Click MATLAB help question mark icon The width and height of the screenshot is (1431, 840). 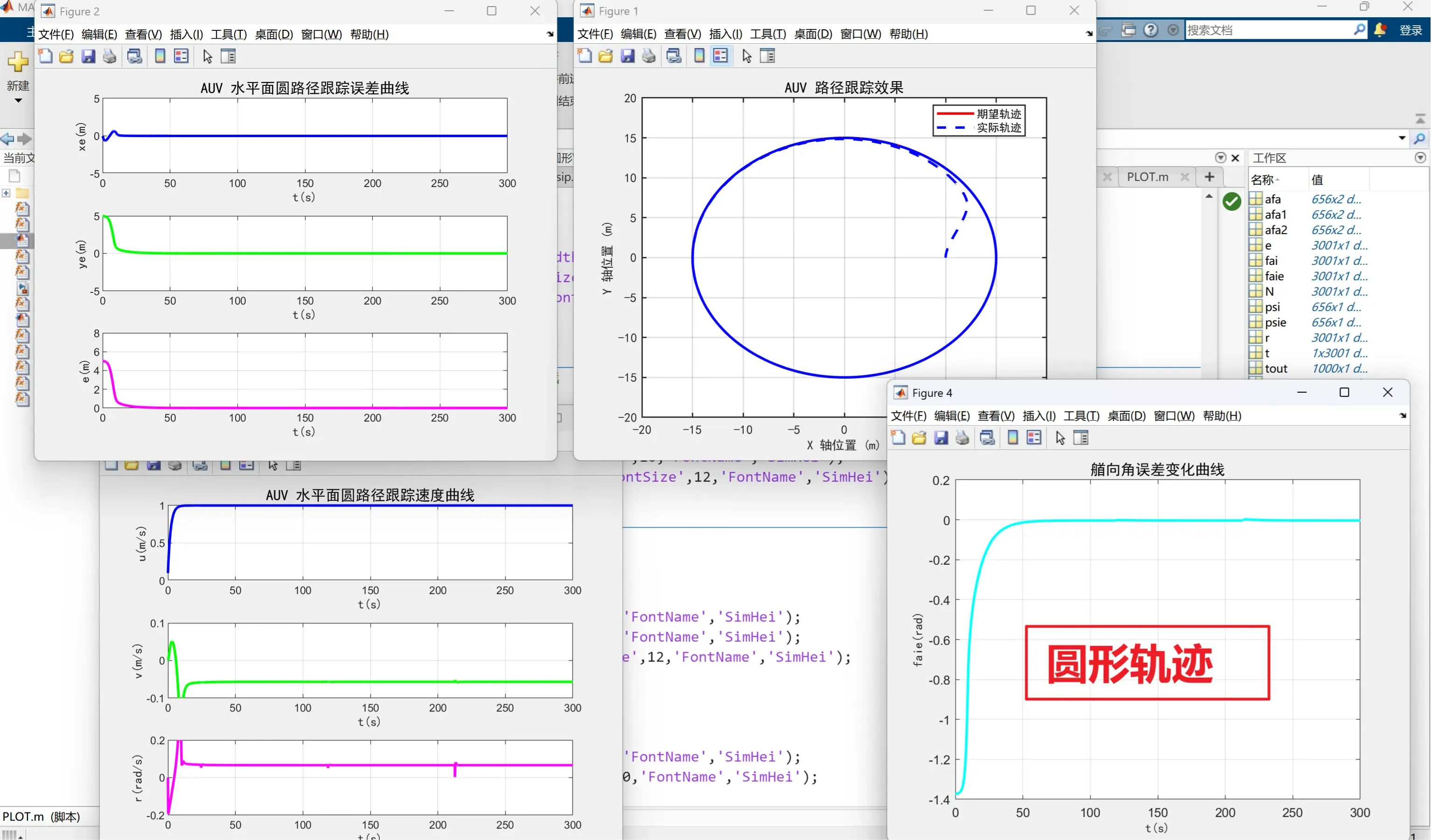tap(1151, 29)
